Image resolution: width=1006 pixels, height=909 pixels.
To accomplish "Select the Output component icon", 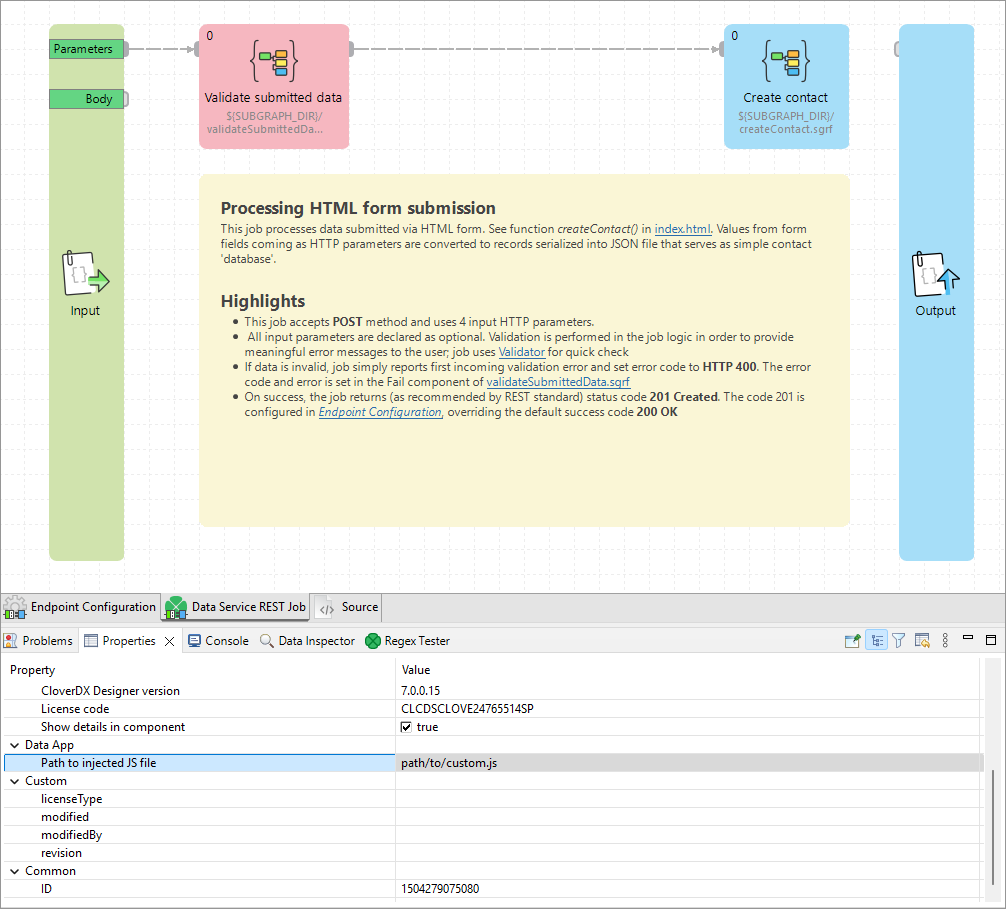I will [935, 273].
